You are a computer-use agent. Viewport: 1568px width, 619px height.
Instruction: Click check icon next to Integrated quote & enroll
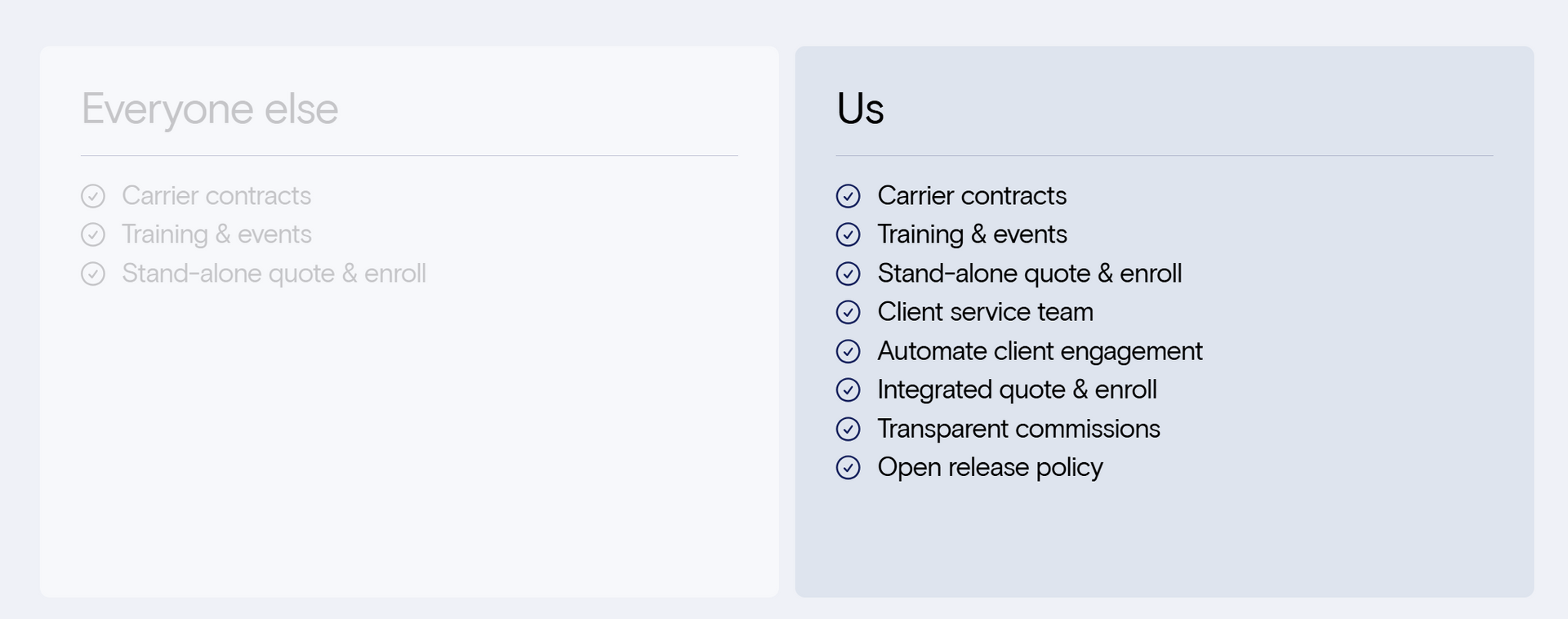pos(848,390)
